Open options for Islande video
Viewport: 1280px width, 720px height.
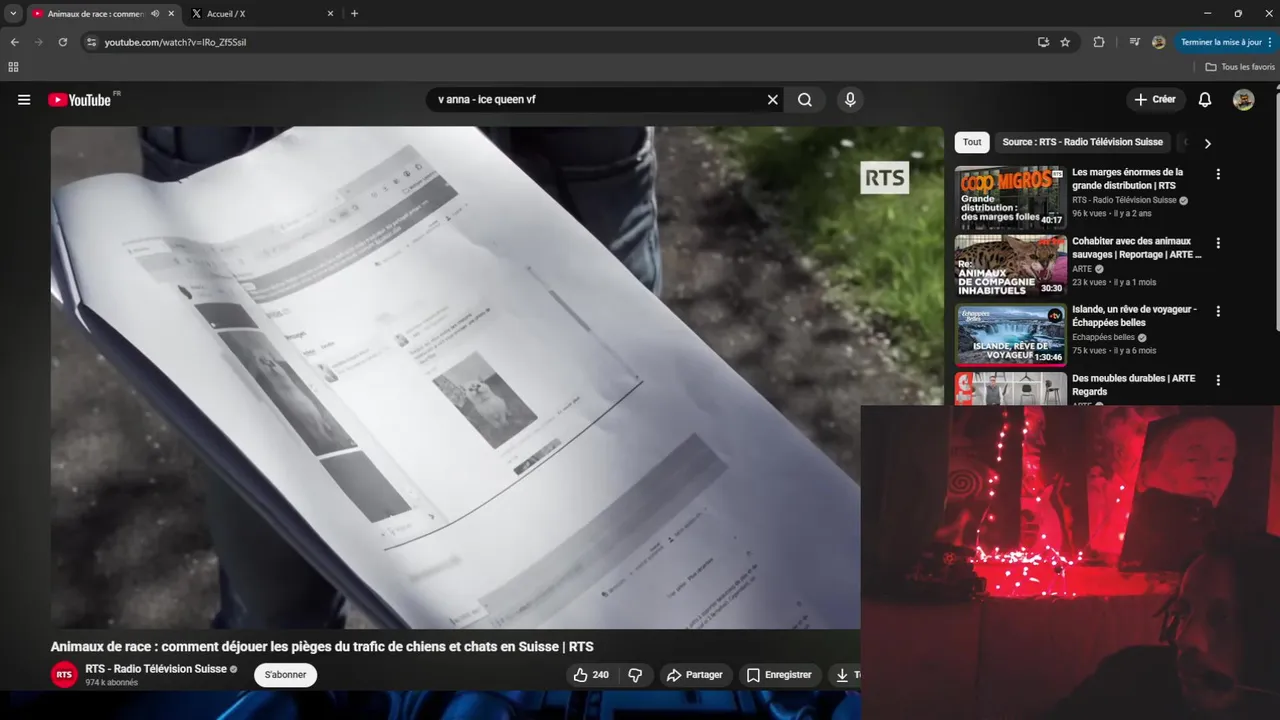coord(1217,311)
